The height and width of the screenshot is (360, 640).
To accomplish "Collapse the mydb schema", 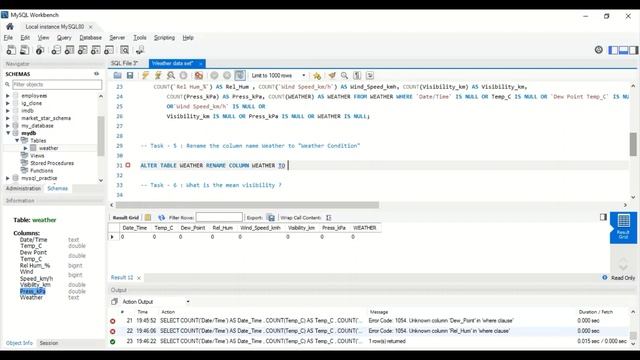I will click(x=8, y=133).
